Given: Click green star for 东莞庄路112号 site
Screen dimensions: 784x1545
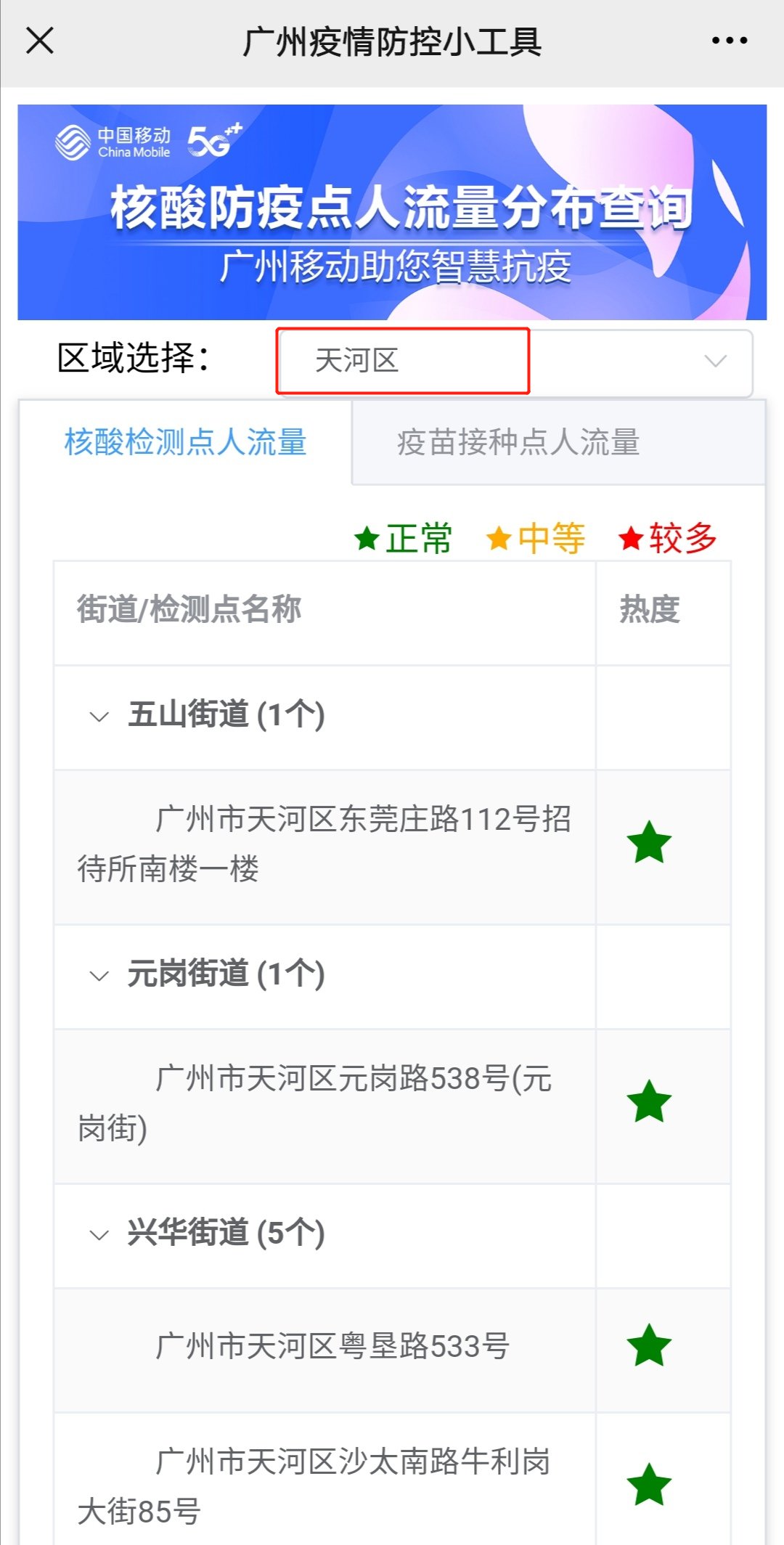Looking at the screenshot, I should click(x=649, y=844).
